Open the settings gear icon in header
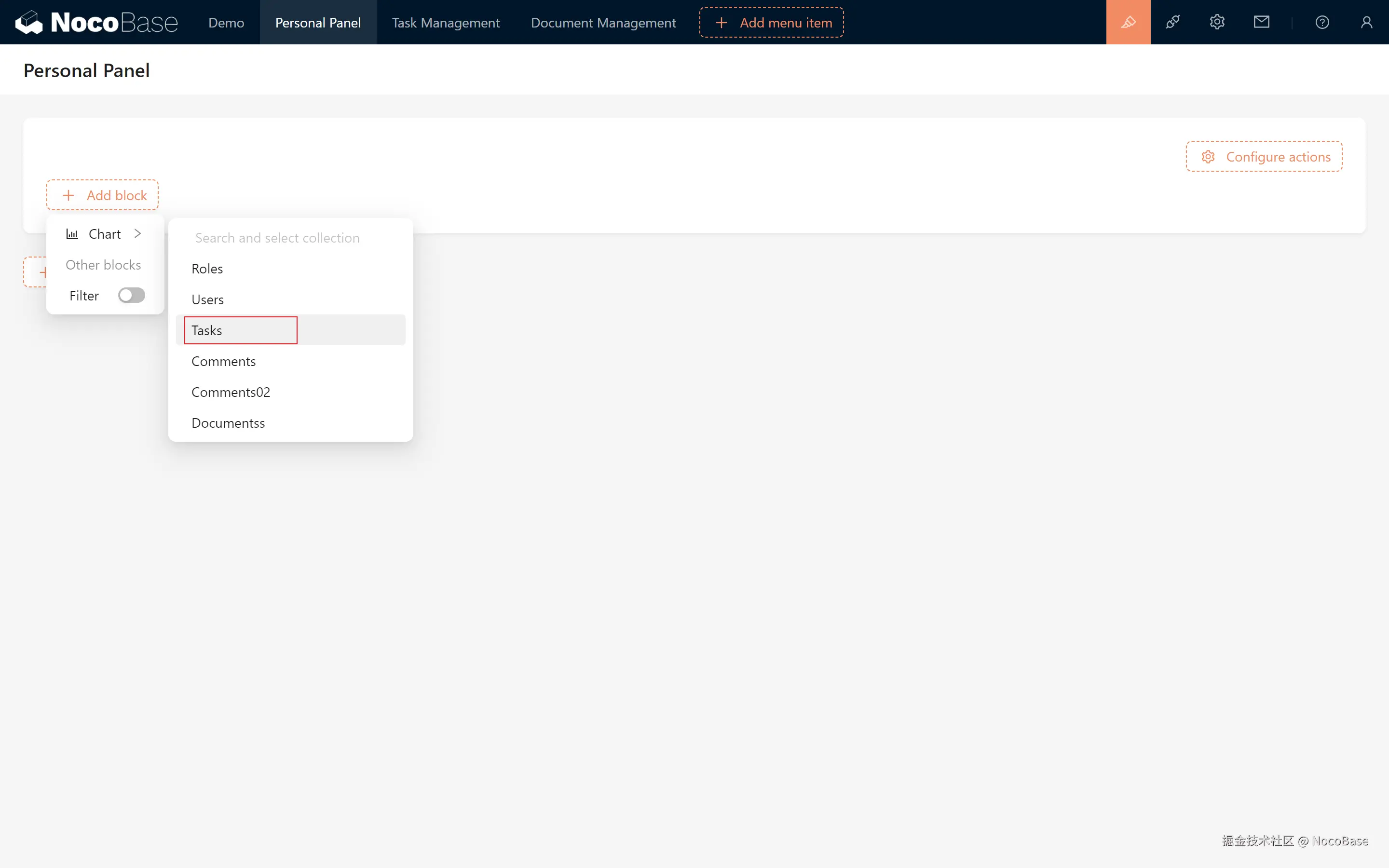Screen dimensions: 1389x868 click(x=1217, y=22)
